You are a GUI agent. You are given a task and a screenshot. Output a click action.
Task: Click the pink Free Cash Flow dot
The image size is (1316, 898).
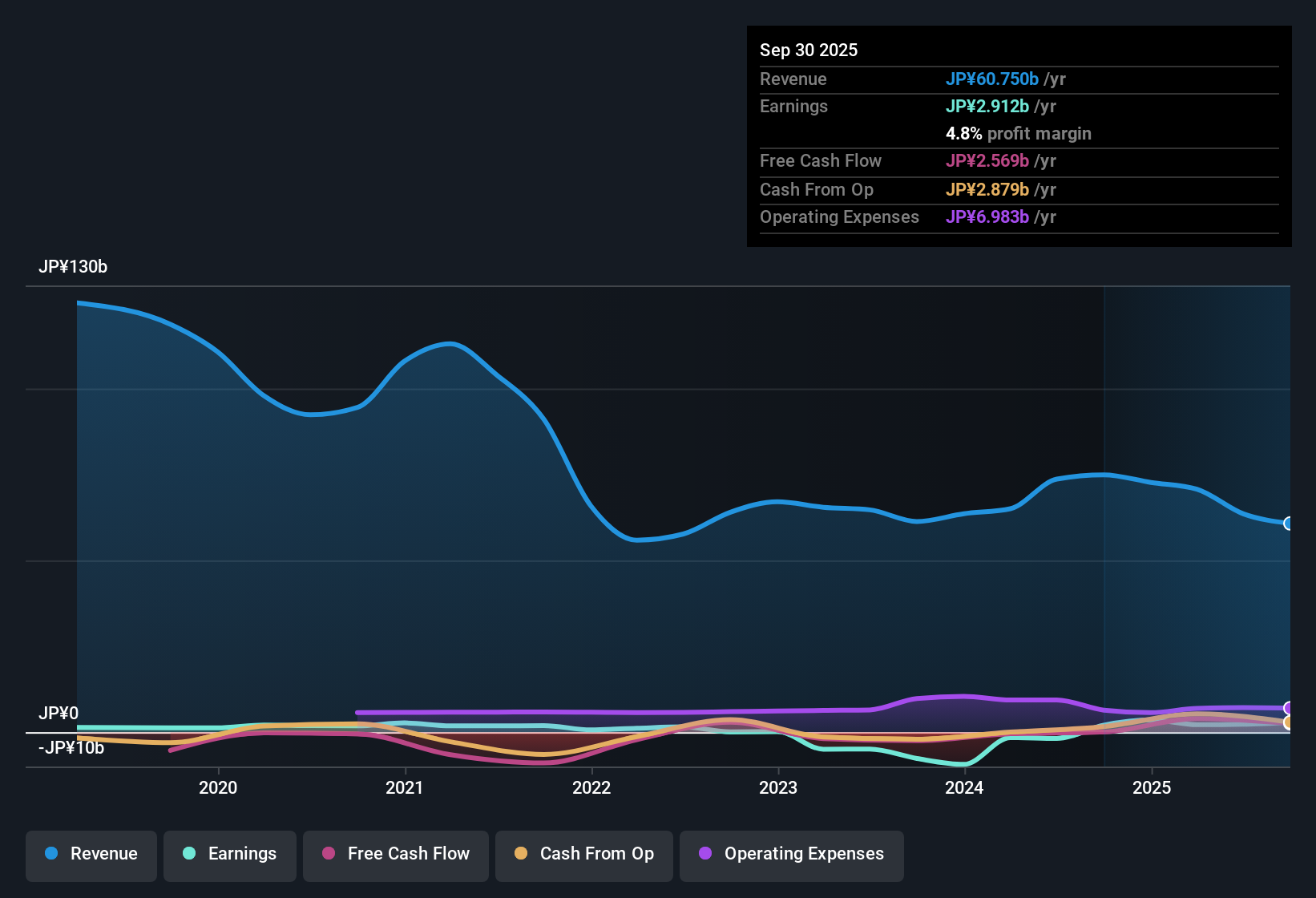click(327, 854)
